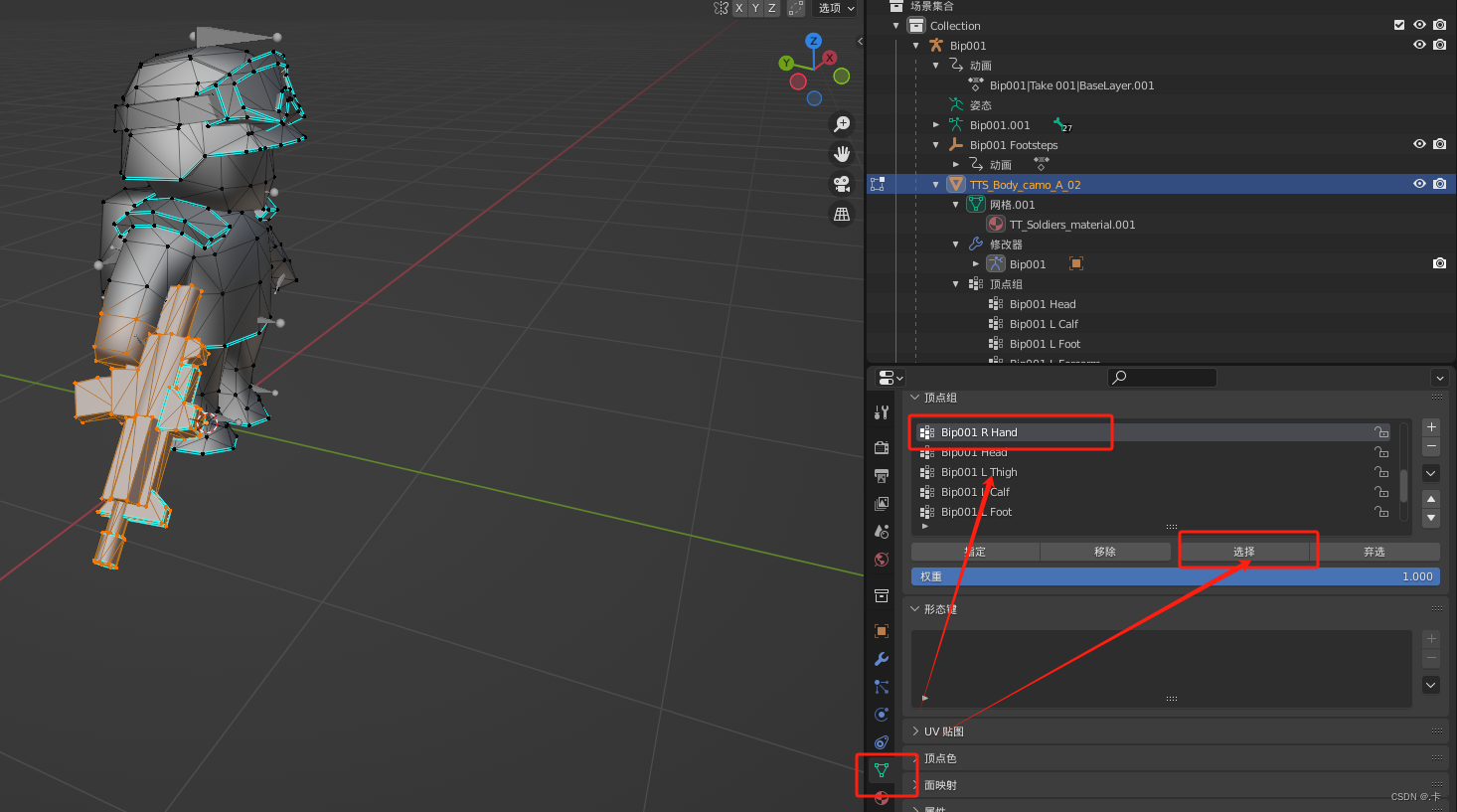Toggle X axis mirror button in viewport header
Image resolution: width=1457 pixels, height=812 pixels.
click(739, 8)
